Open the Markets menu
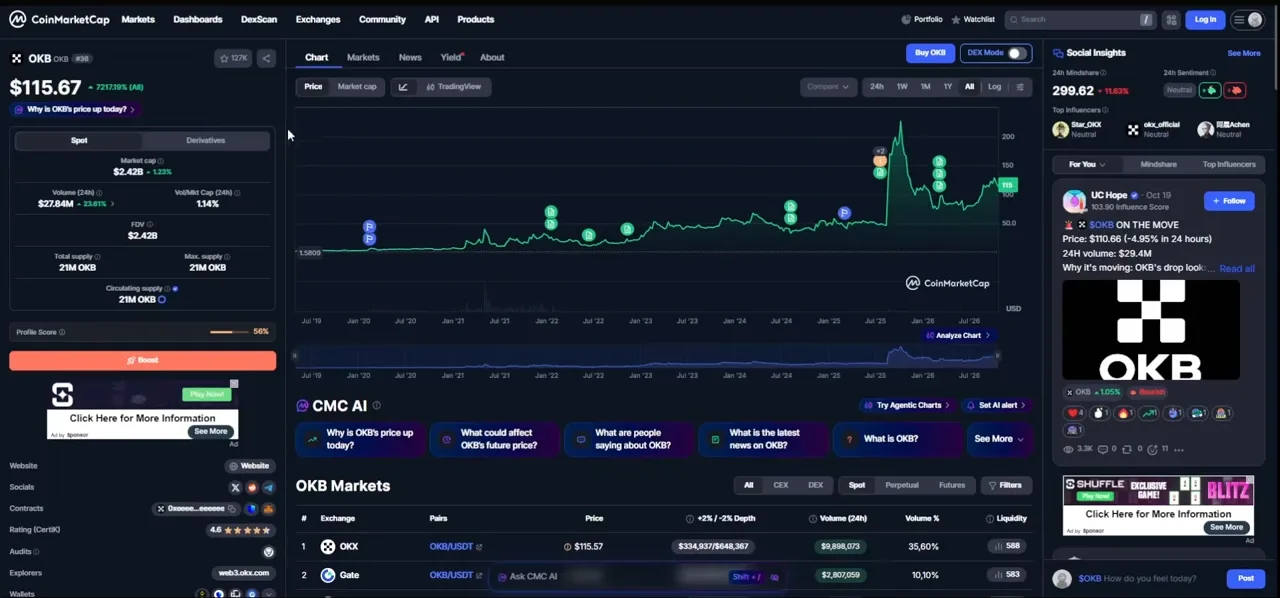This screenshot has height=598, width=1280. [138, 19]
